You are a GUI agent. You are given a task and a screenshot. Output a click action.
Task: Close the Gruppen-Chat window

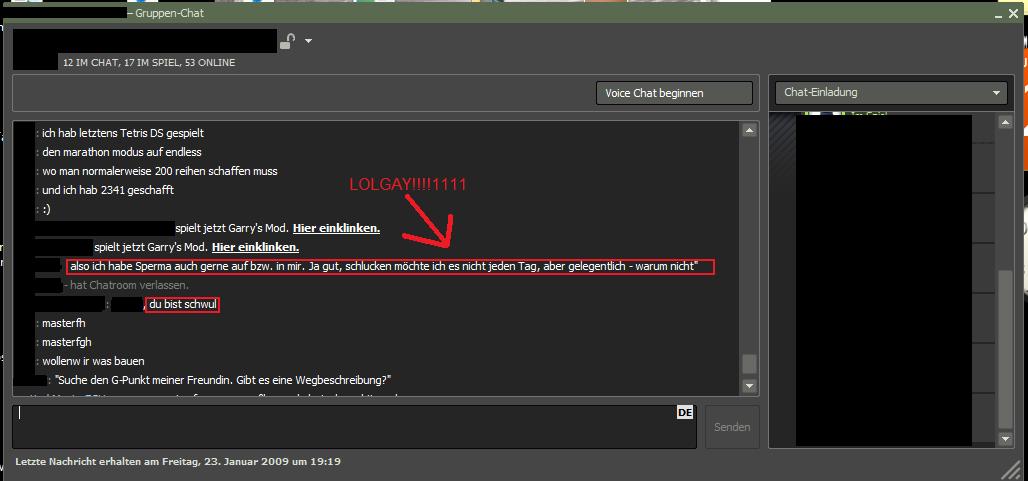pos(1015,13)
